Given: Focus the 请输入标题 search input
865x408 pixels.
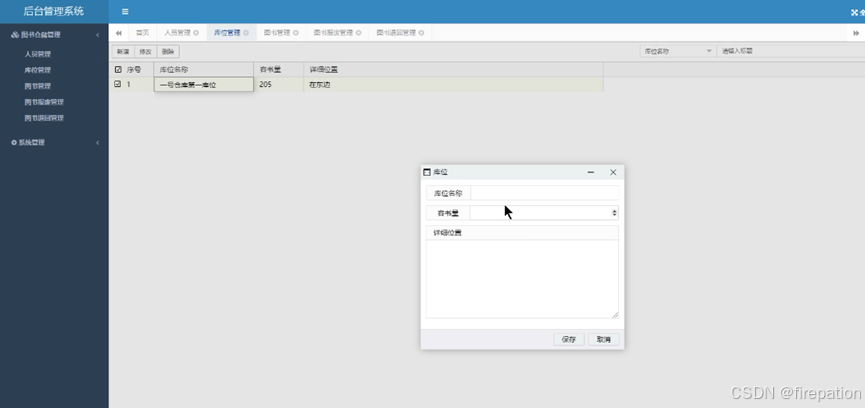Looking at the screenshot, I should (791, 51).
